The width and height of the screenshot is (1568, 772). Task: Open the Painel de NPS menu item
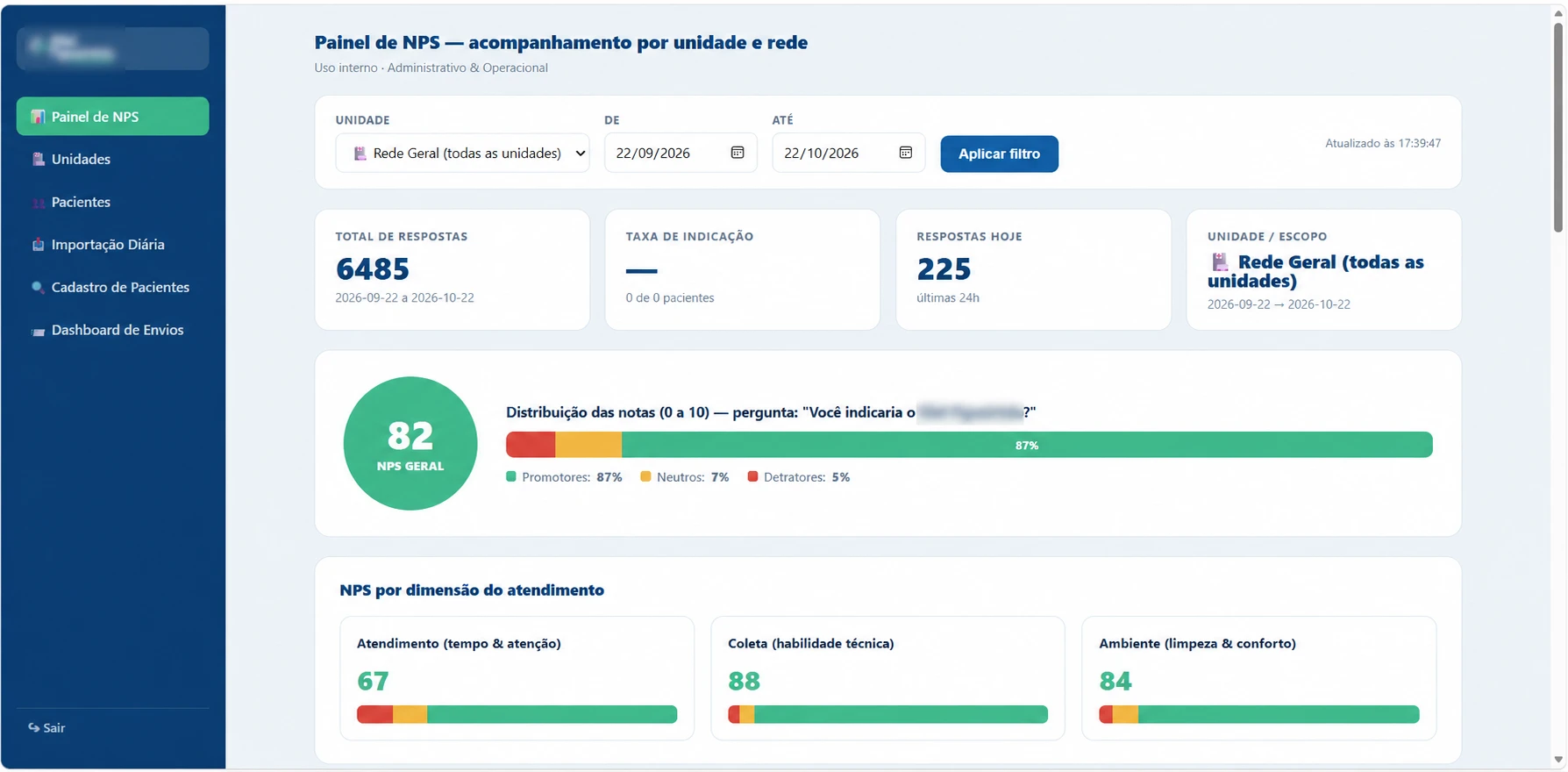point(112,117)
